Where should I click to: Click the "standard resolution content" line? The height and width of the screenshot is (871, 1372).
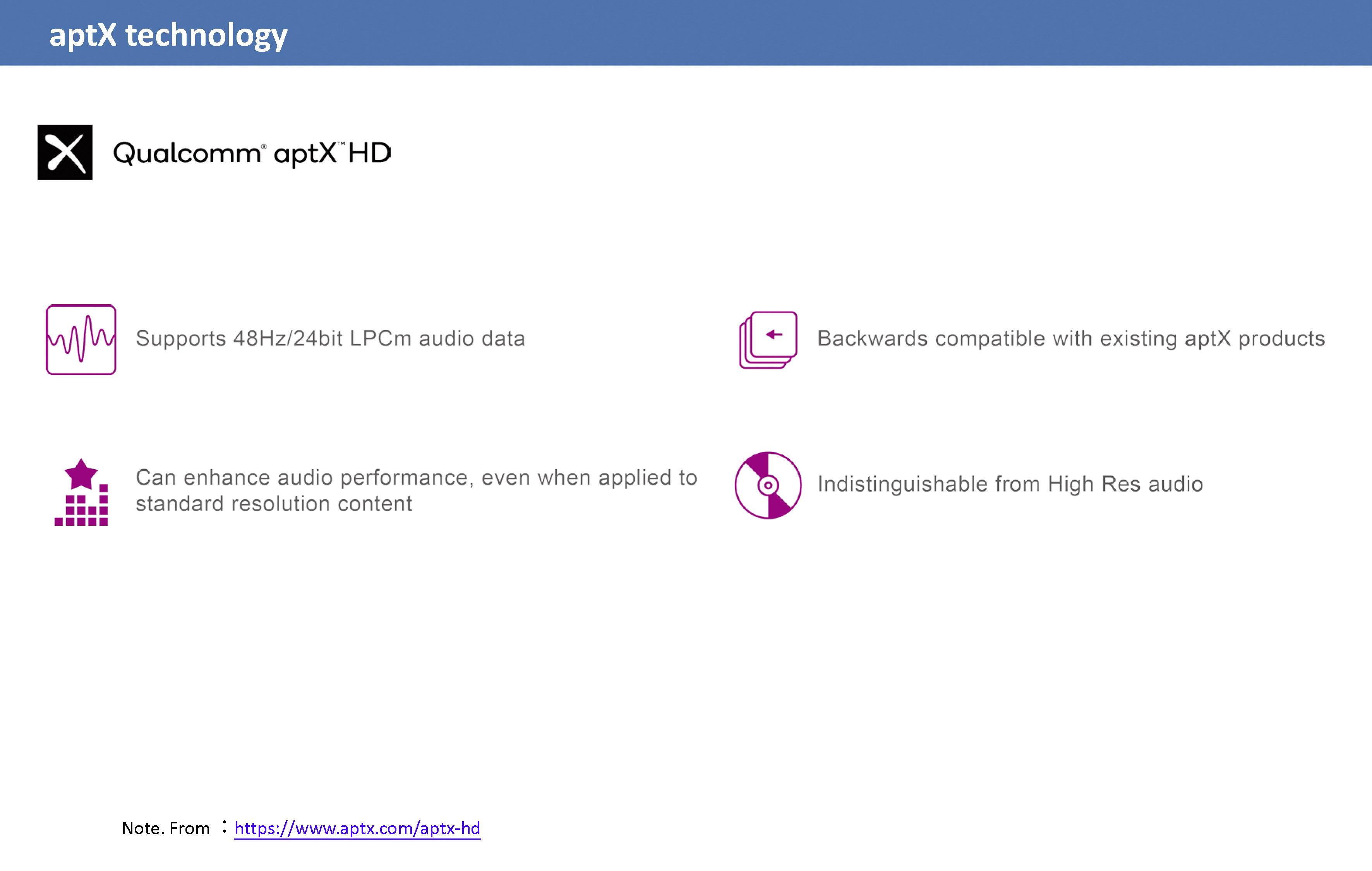[273, 504]
